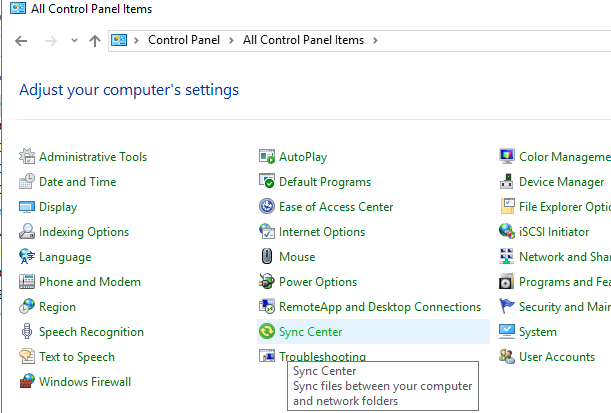
Task: Click the Phone and Modem icon
Action: [x=27, y=281]
